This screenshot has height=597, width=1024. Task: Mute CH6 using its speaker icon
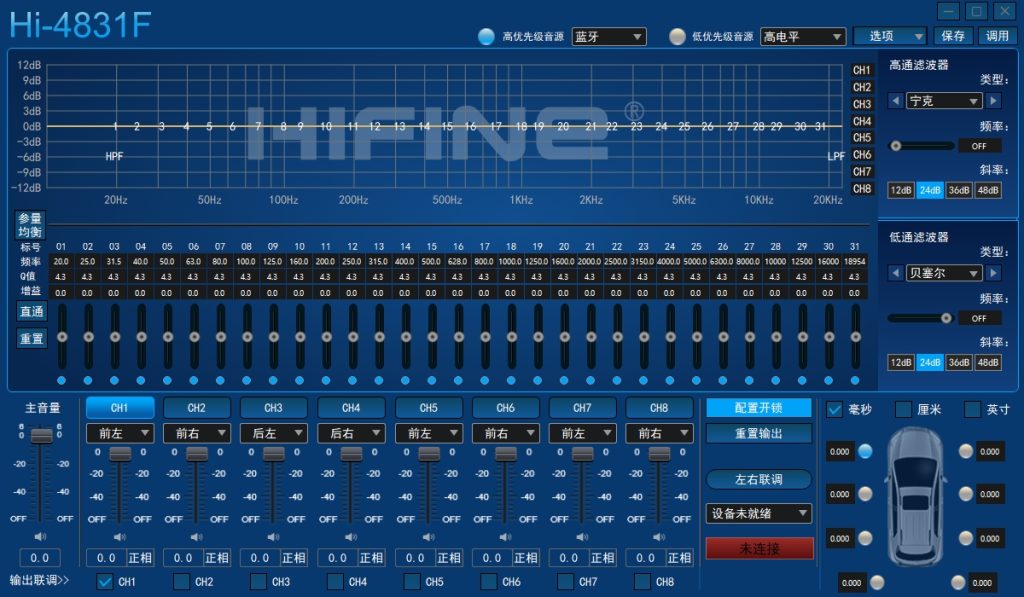coord(505,537)
